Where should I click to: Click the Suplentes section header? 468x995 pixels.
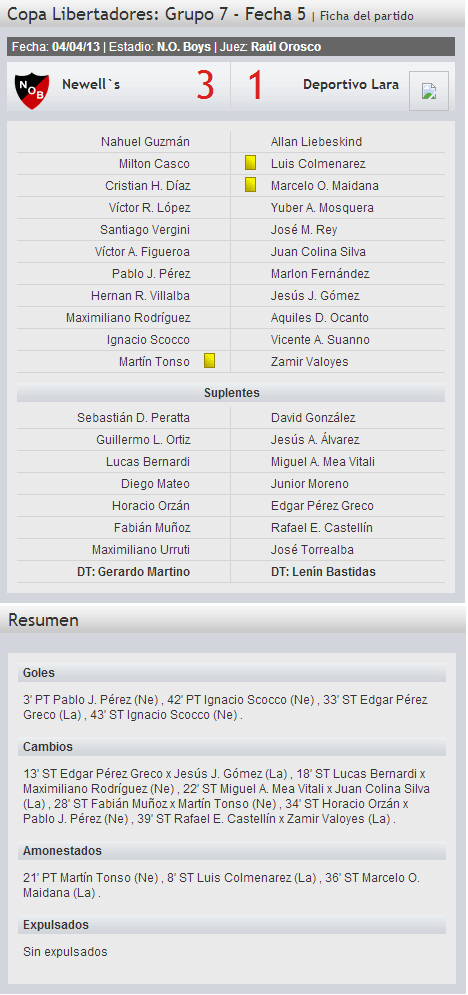click(231, 393)
